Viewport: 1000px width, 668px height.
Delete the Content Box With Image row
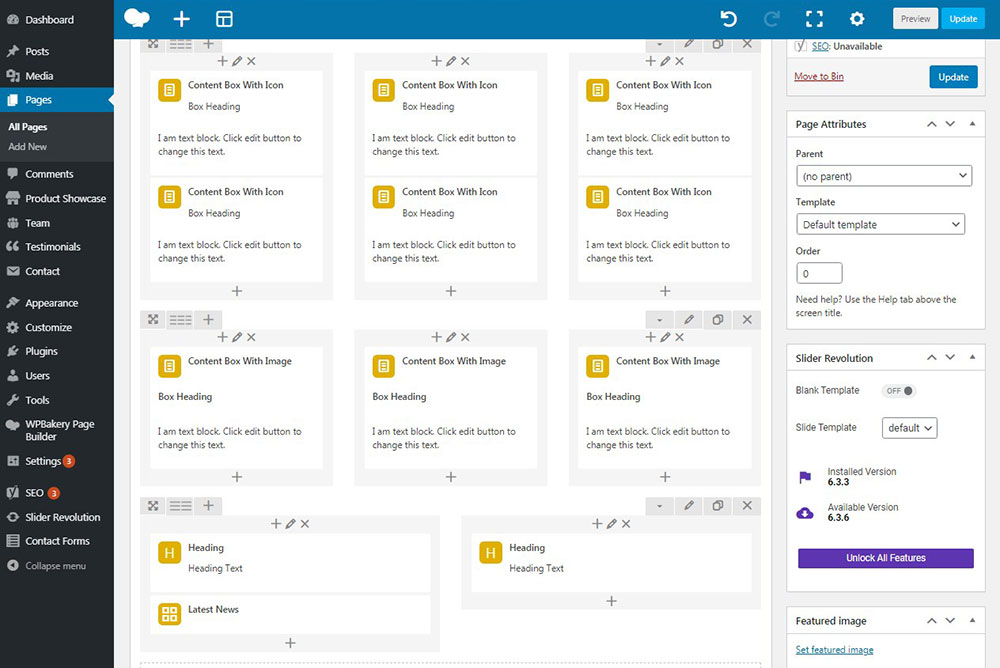coord(747,319)
